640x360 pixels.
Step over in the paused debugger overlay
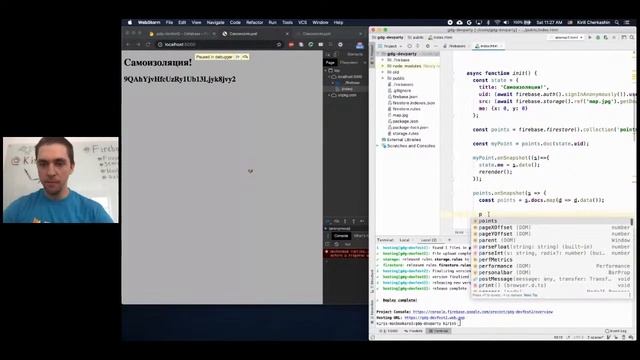point(245,57)
